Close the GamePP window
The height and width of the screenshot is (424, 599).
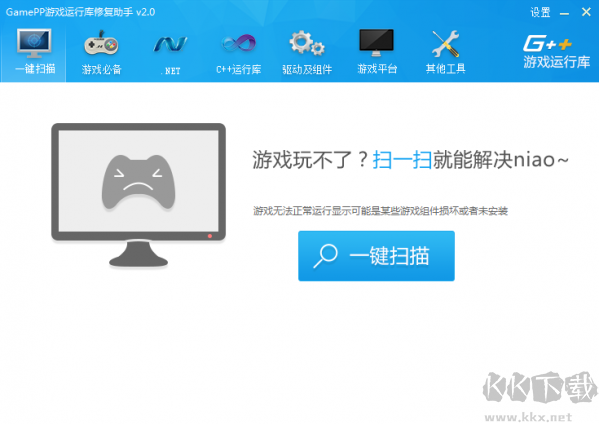pyautogui.click(x=586, y=12)
